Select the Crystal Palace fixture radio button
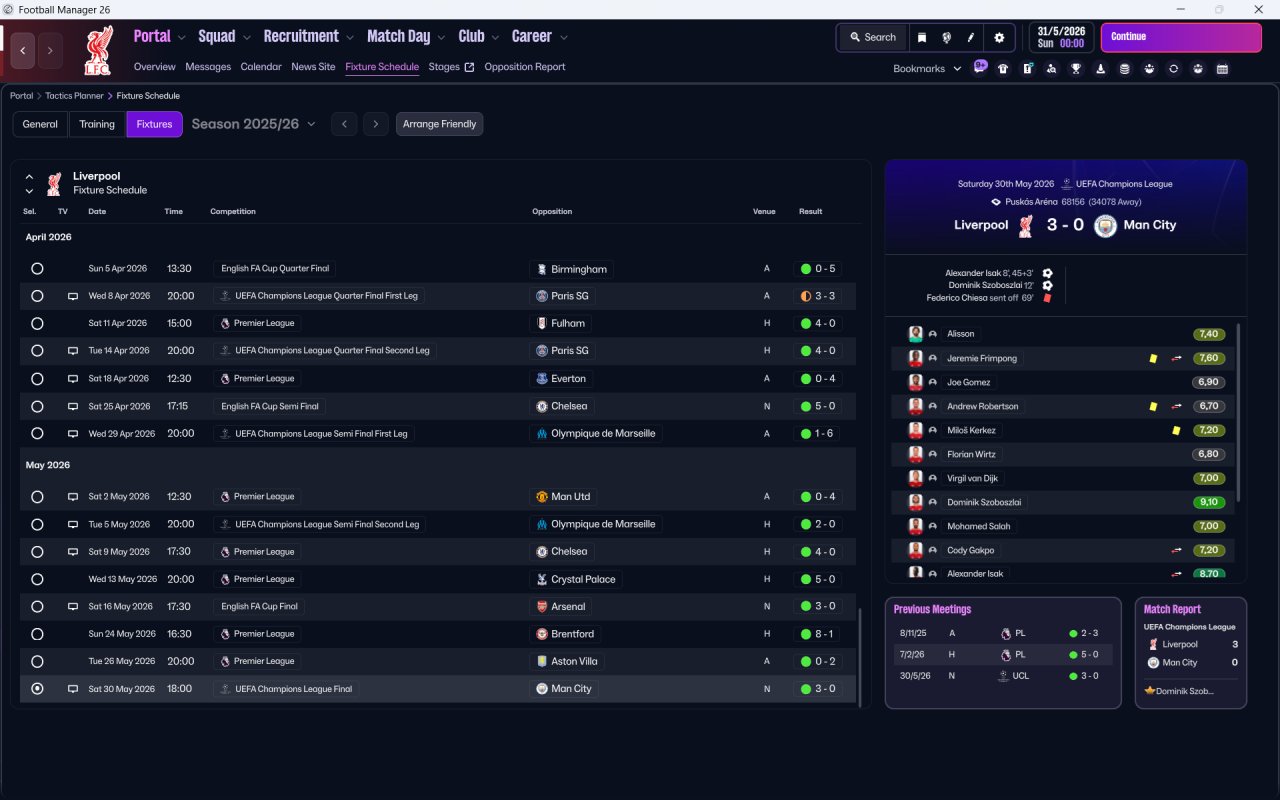1280x800 pixels. click(37, 579)
